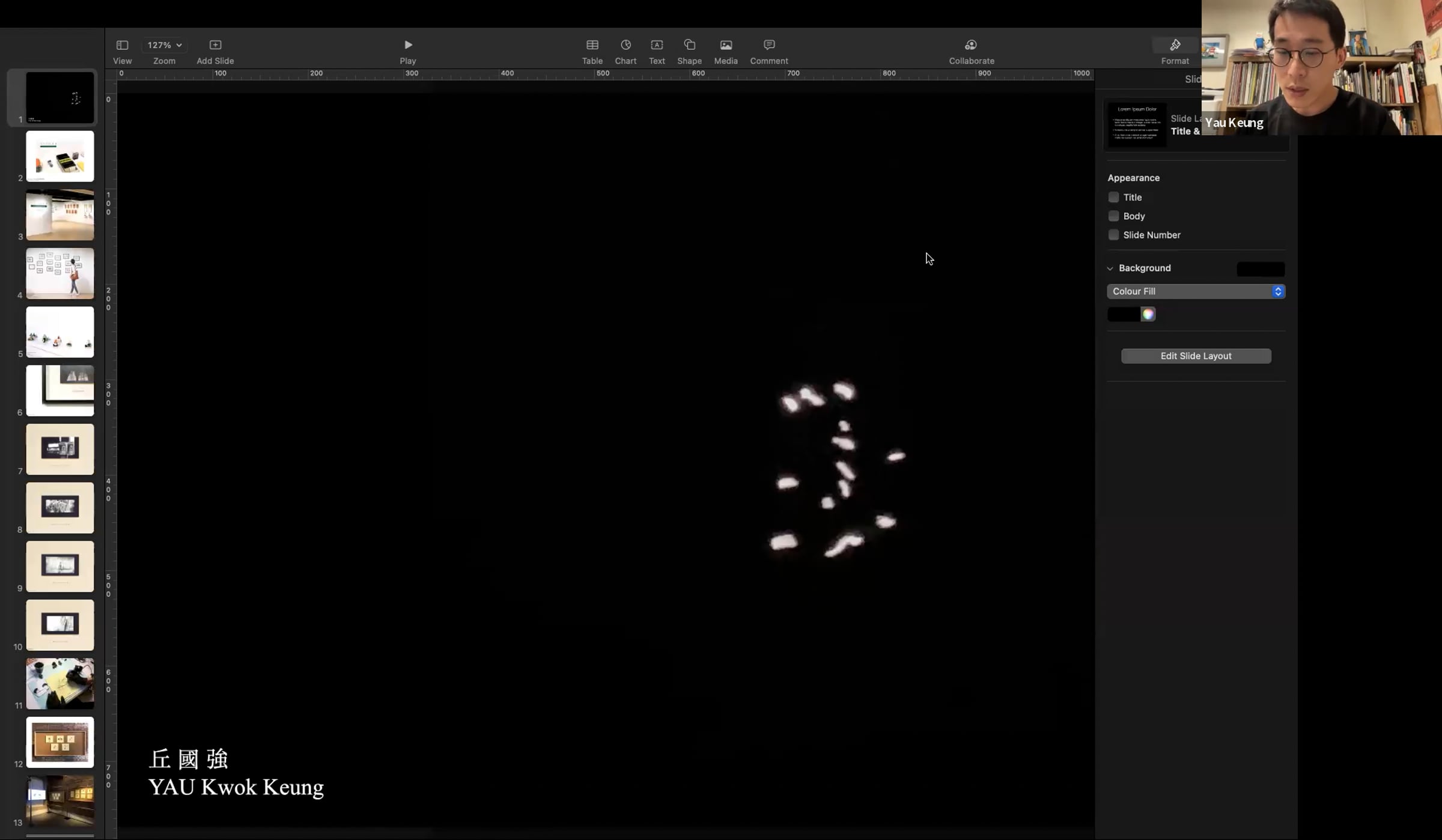
Task: Toggle the Slide Number checkbox
Action: click(x=1113, y=235)
